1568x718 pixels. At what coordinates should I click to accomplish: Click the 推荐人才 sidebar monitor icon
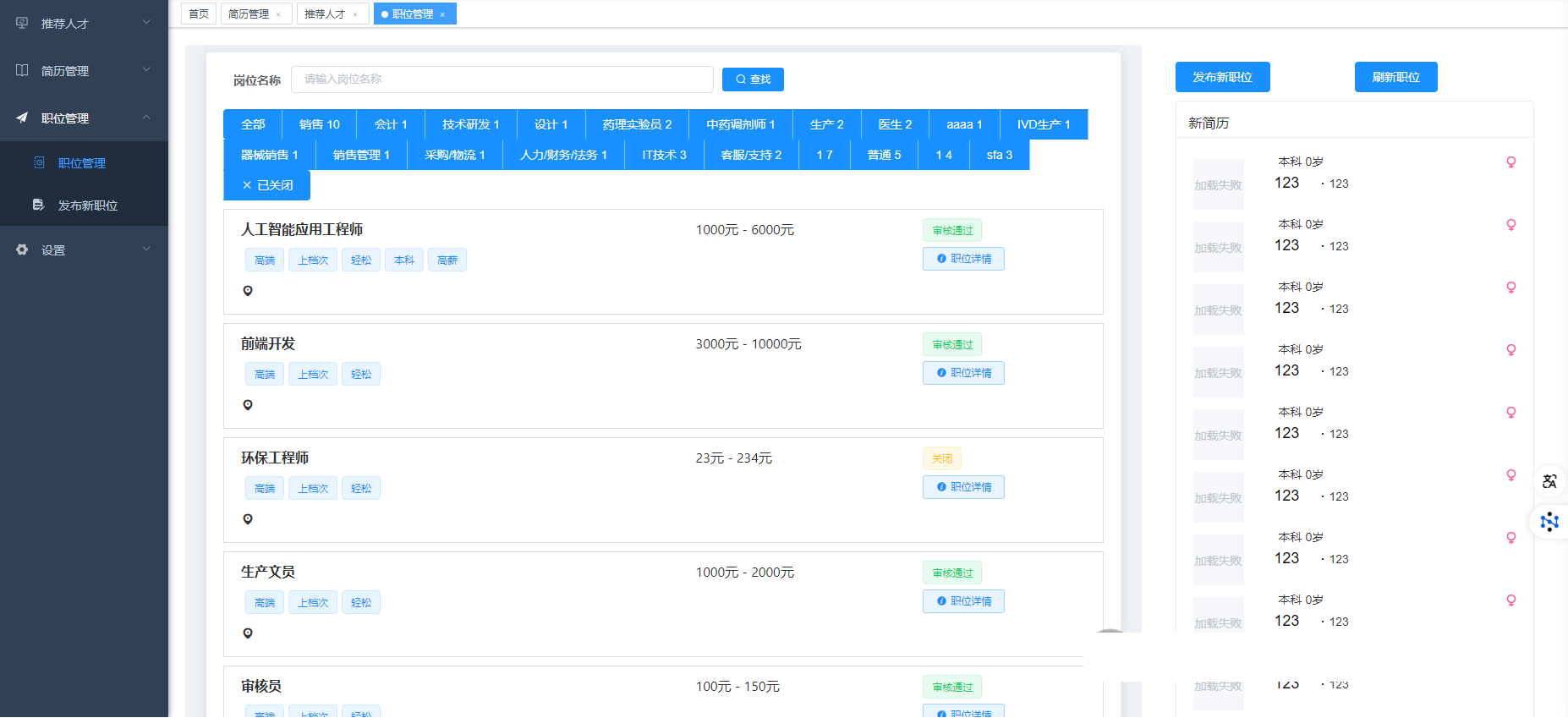pyautogui.click(x=23, y=23)
